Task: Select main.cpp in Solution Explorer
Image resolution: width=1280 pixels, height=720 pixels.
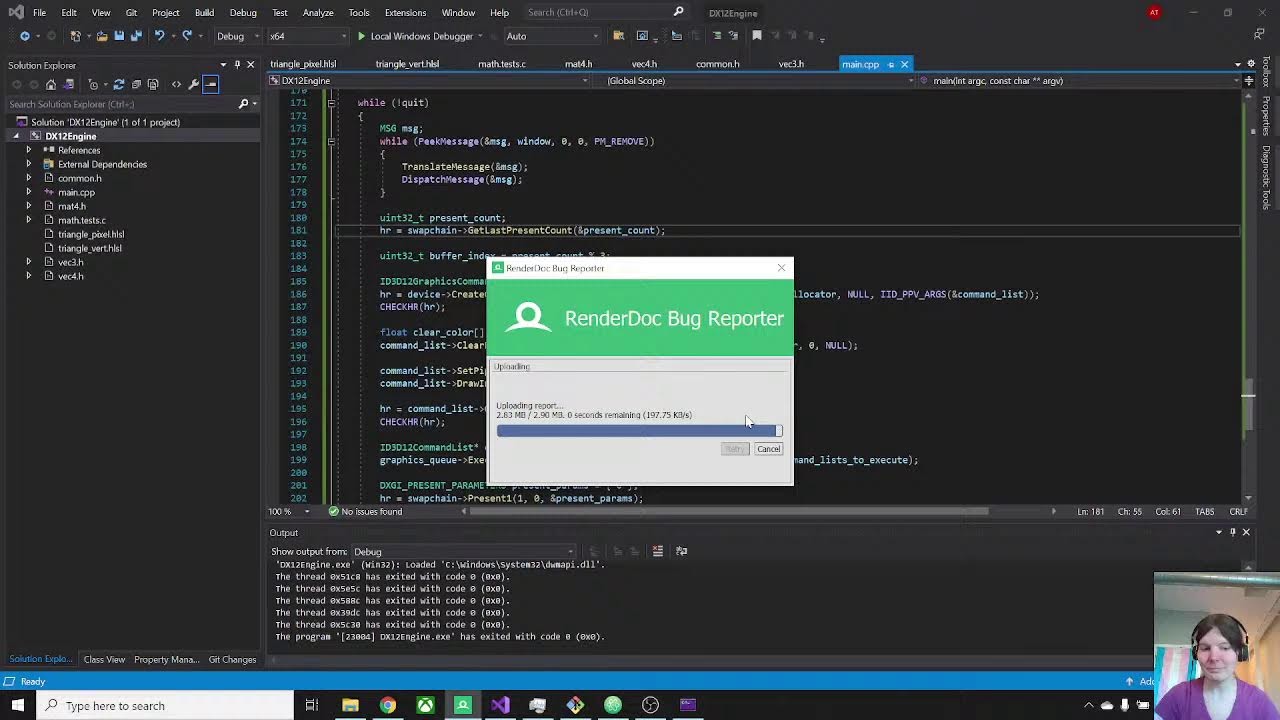Action: (76, 192)
